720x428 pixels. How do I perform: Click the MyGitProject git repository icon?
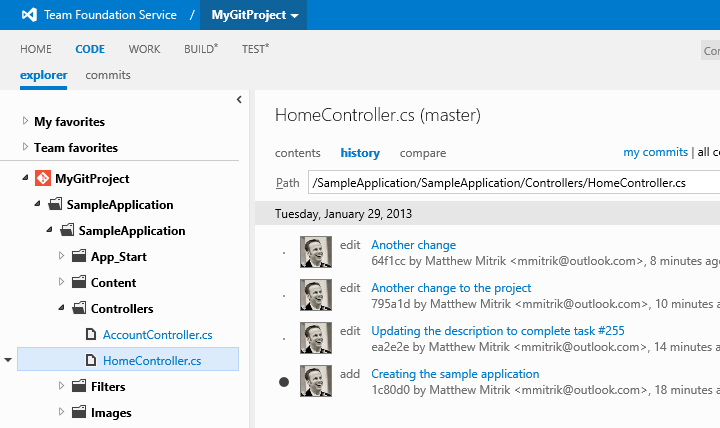tap(42, 178)
